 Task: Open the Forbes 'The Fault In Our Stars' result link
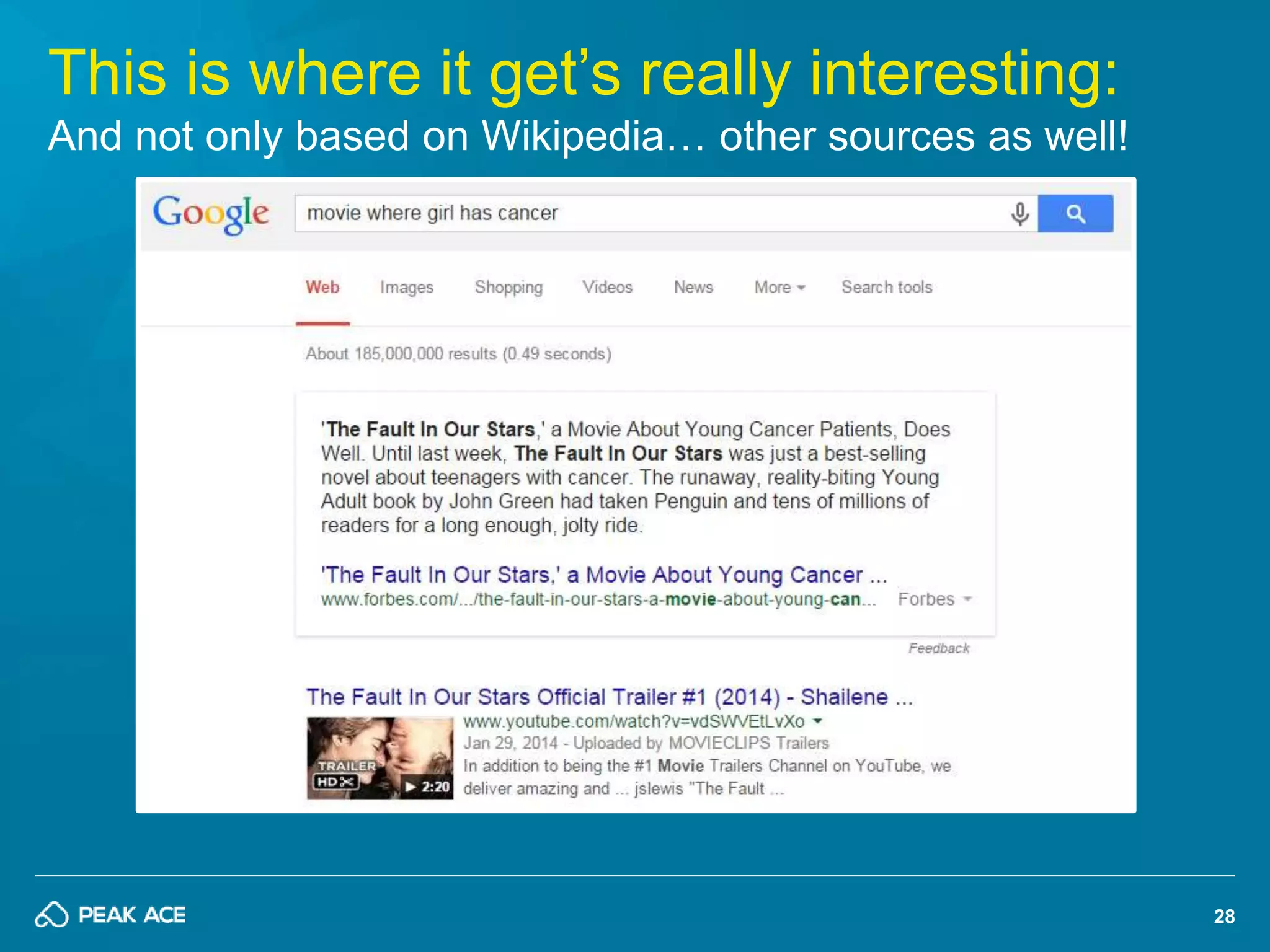603,575
